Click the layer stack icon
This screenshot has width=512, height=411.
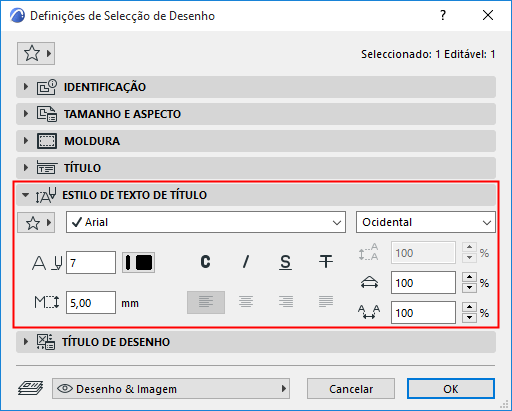[x=30, y=388]
